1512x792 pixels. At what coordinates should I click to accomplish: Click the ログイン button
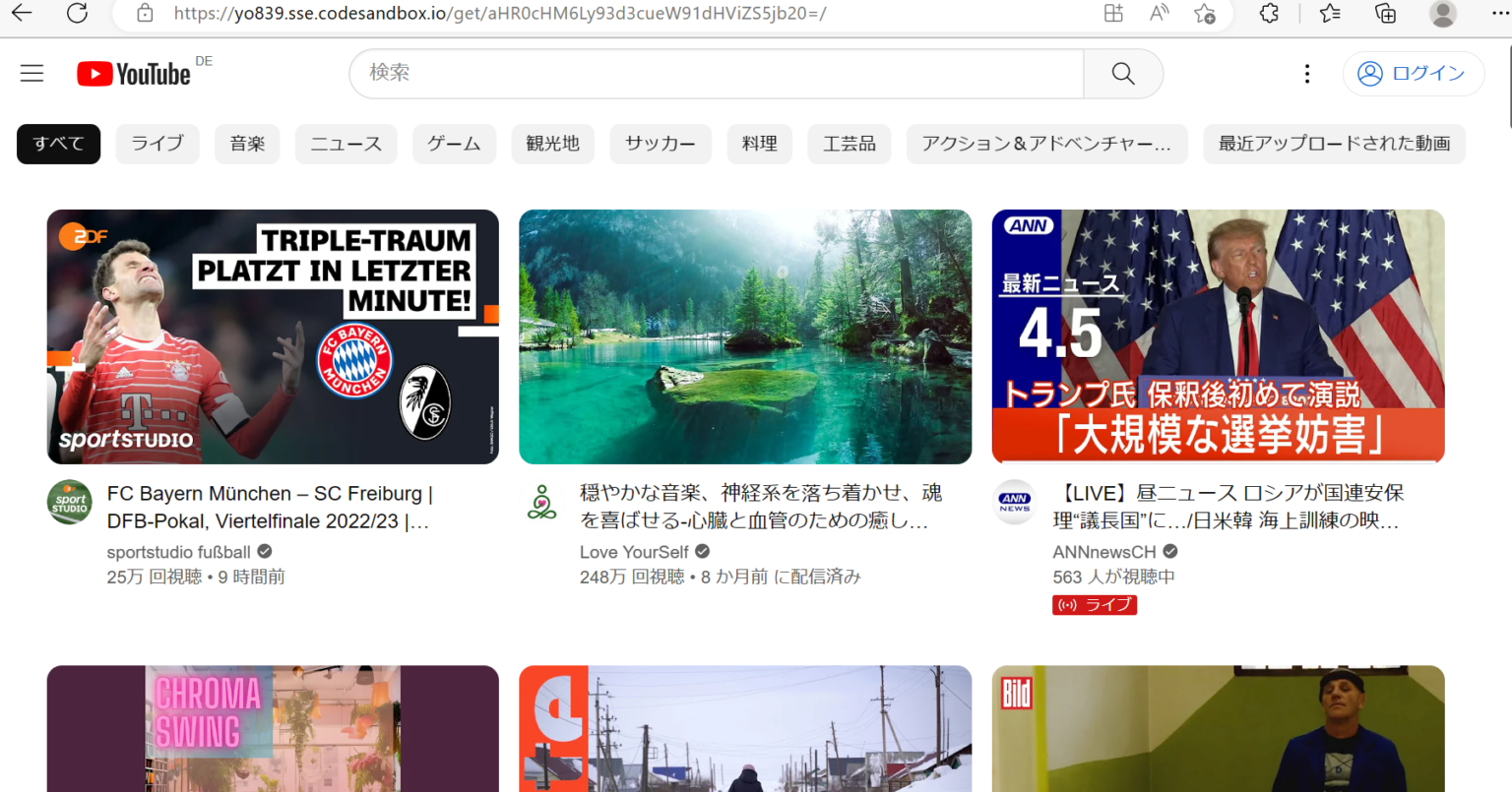click(x=1414, y=73)
